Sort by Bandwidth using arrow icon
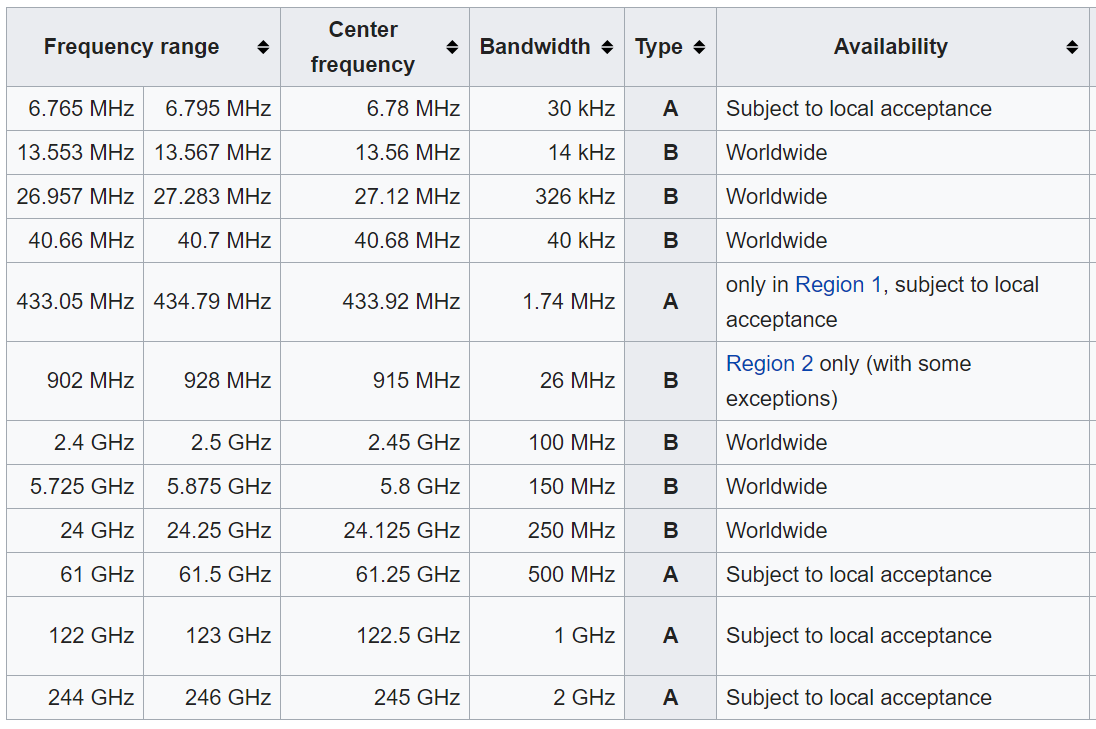The width and height of the screenshot is (1096, 729). [607, 47]
